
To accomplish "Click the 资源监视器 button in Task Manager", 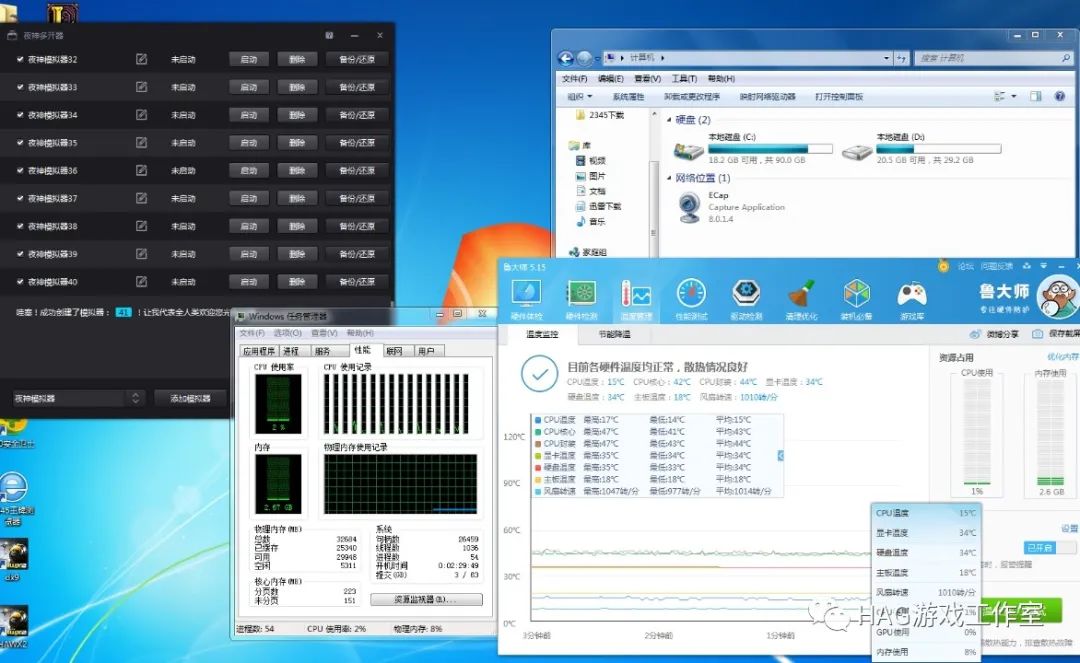I will [426, 599].
